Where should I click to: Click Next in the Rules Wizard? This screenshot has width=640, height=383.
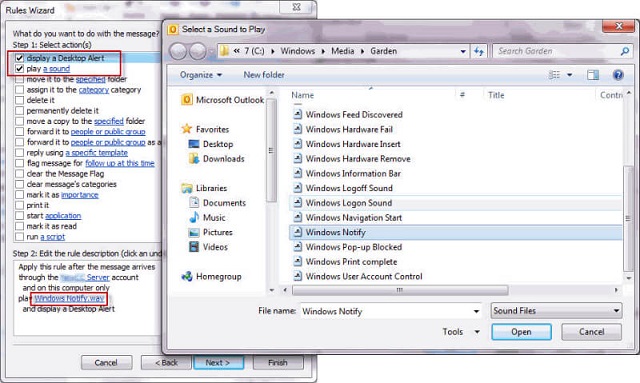click(218, 363)
